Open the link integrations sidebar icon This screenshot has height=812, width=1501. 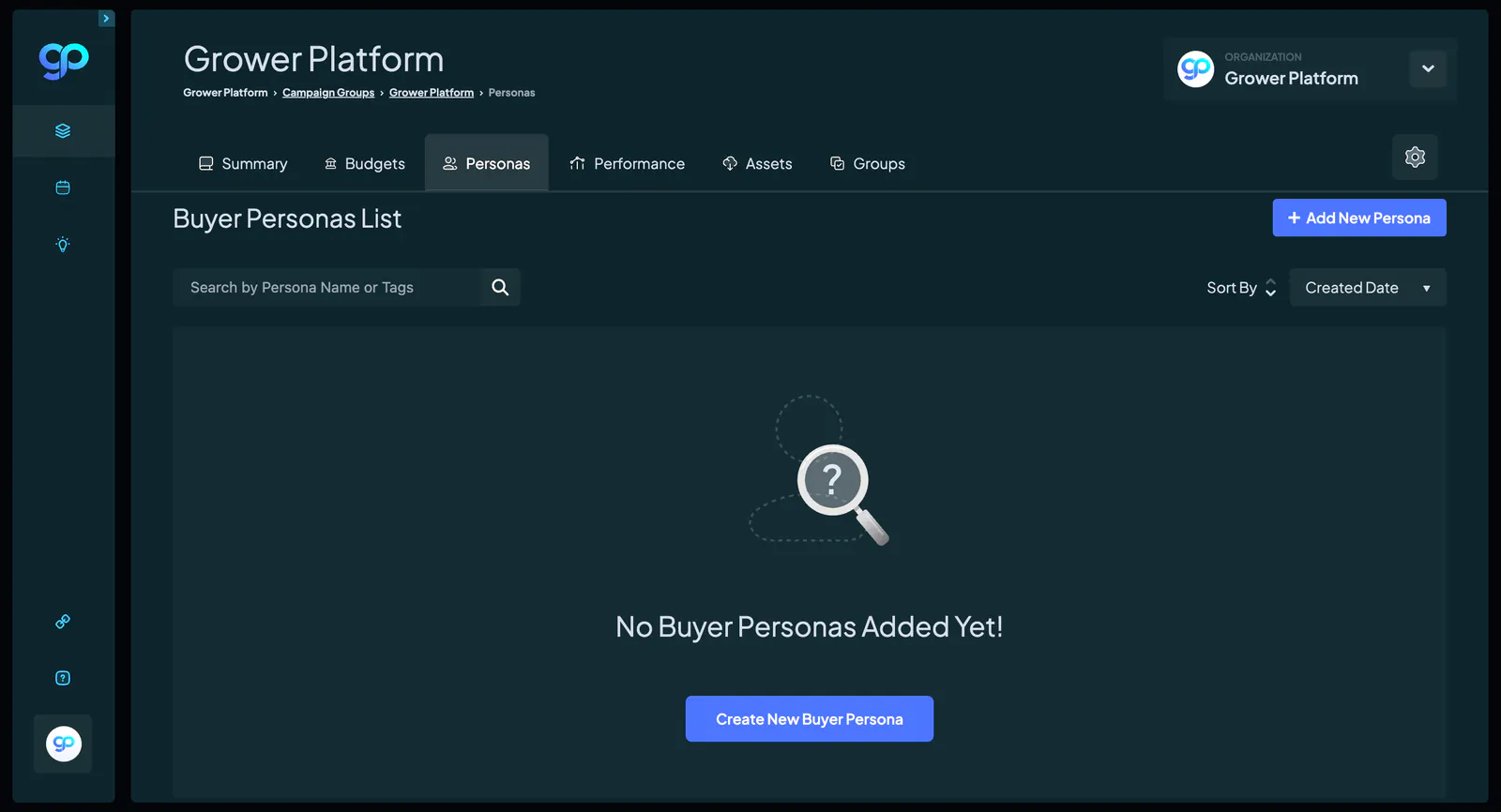(x=63, y=622)
